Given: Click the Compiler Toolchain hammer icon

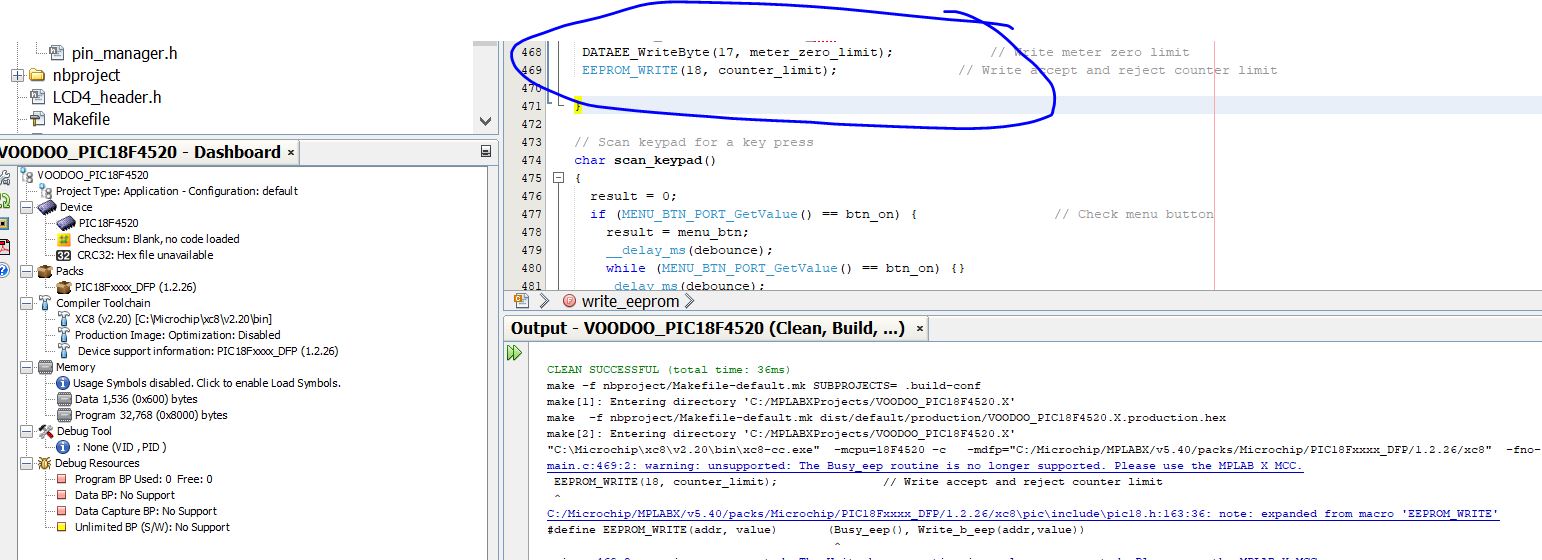Looking at the screenshot, I should (45, 303).
